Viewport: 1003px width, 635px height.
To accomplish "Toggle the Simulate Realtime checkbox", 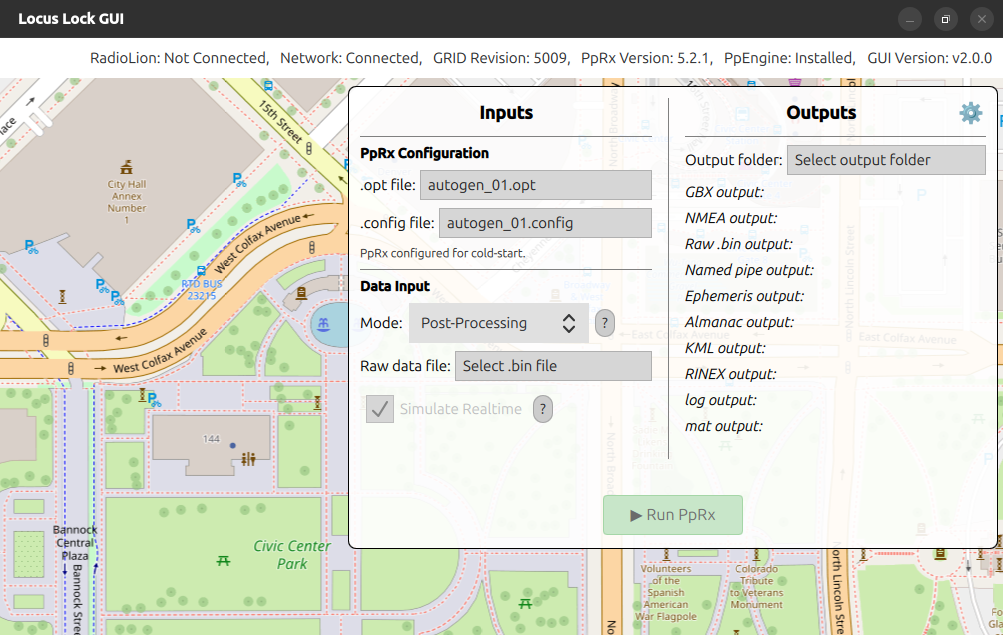I will pos(379,409).
